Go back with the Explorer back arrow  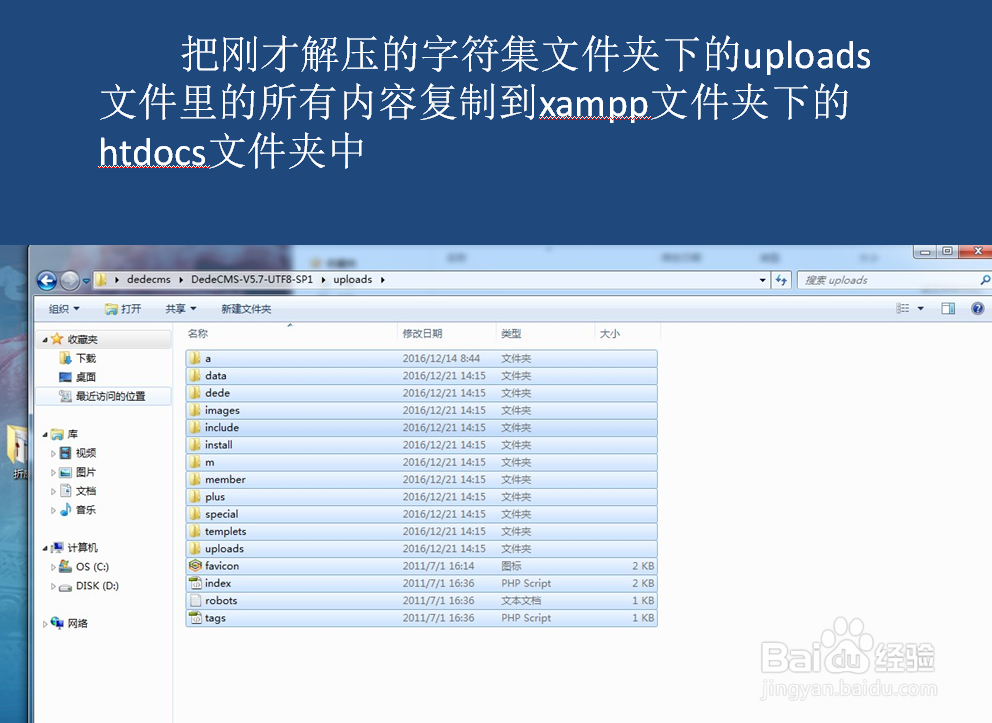[x=47, y=280]
